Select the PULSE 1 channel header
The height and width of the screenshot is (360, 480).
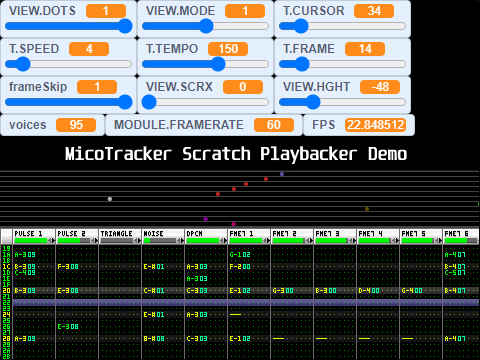click(34, 237)
